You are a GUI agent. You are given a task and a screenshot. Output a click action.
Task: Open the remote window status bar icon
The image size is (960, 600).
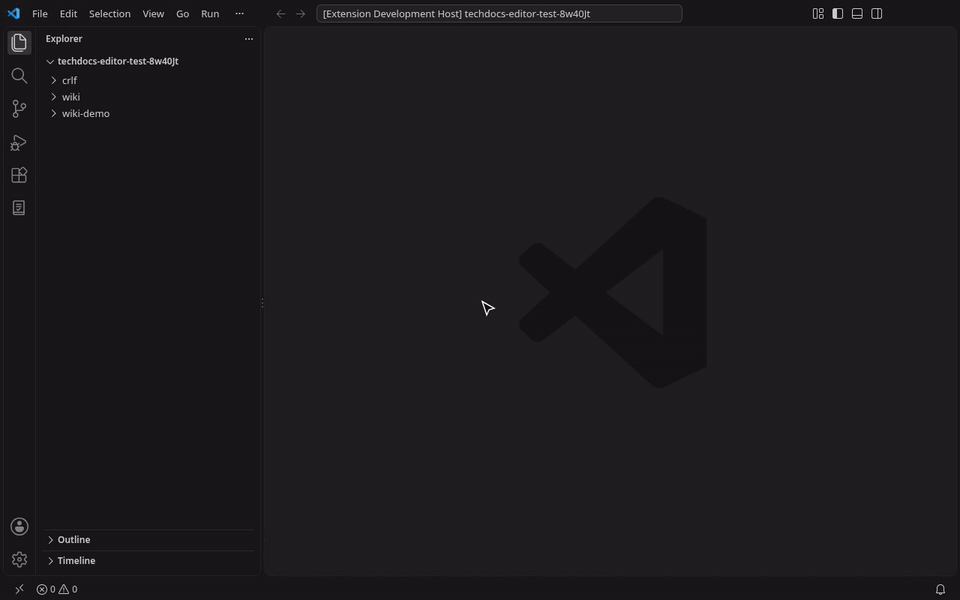(19, 589)
